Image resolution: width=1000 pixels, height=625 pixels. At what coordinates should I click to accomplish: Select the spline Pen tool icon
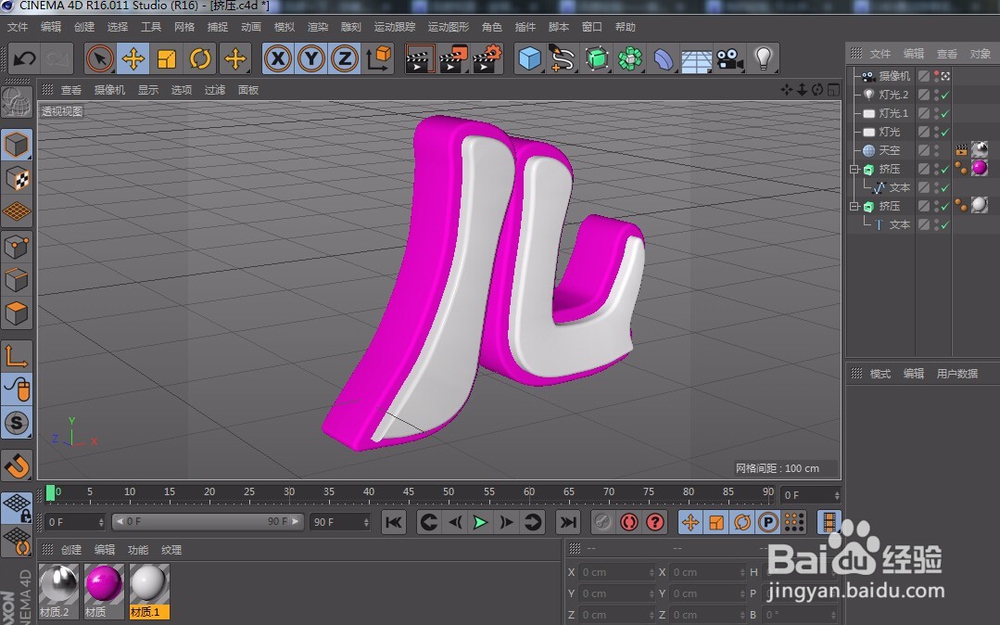[x=560, y=60]
